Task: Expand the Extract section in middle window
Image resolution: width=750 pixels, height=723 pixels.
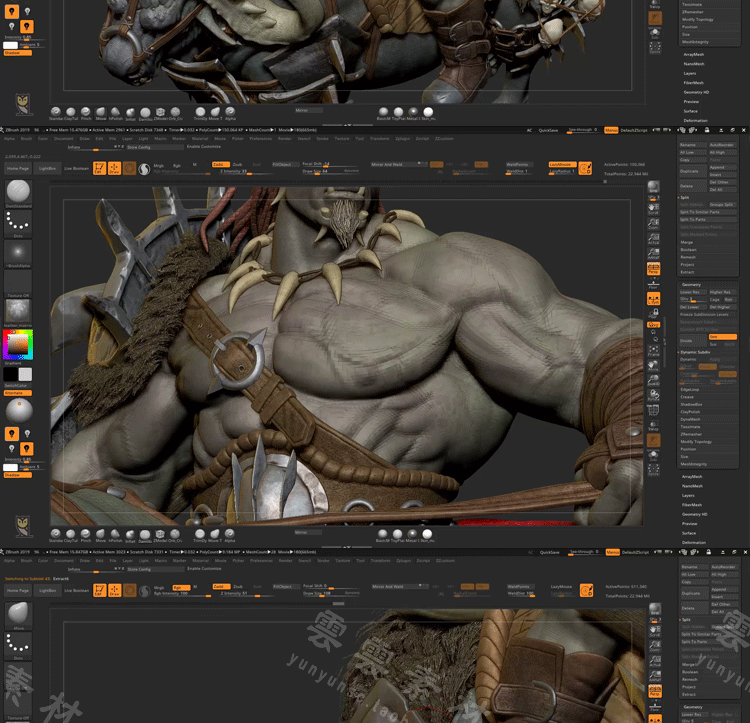Action: point(687,272)
